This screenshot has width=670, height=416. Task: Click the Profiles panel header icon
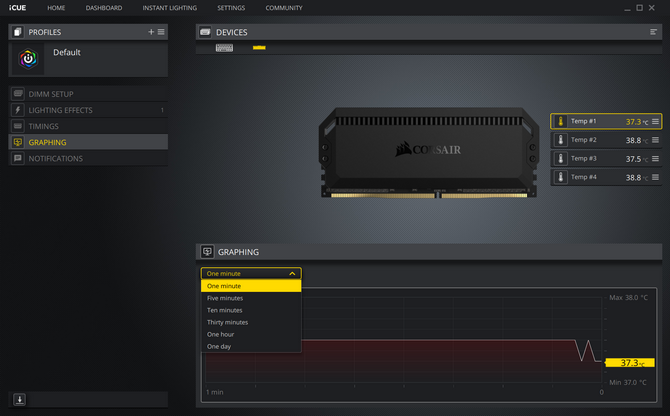point(18,32)
